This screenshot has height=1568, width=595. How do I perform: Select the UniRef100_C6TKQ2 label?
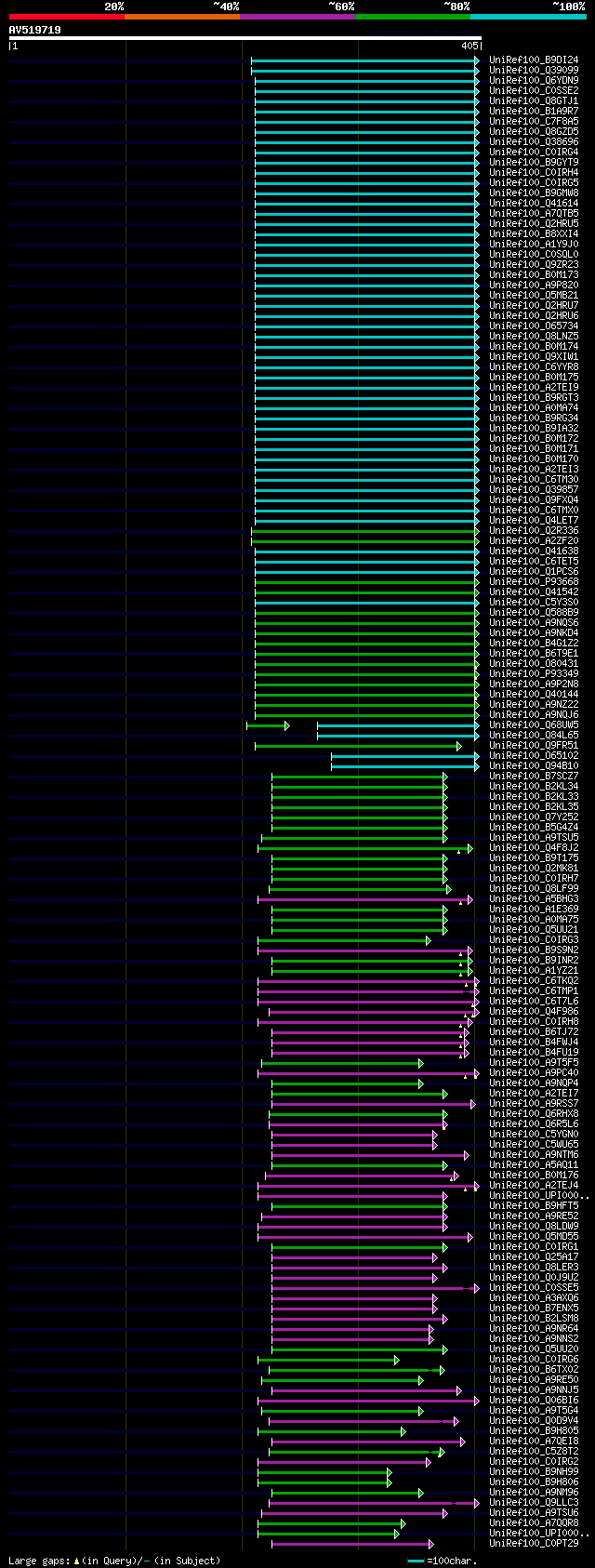coord(534,980)
